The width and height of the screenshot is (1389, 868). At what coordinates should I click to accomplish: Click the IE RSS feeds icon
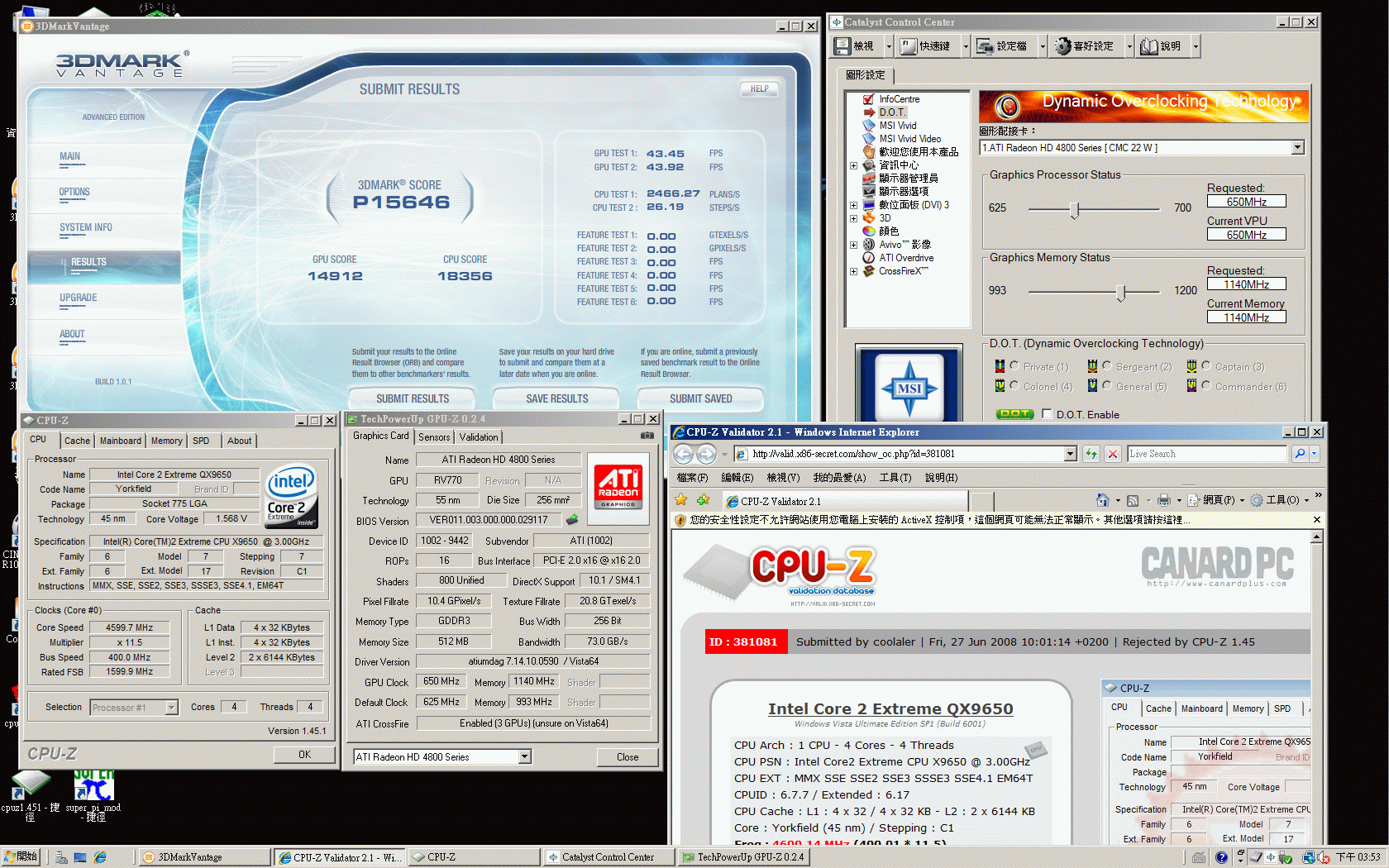1133,500
